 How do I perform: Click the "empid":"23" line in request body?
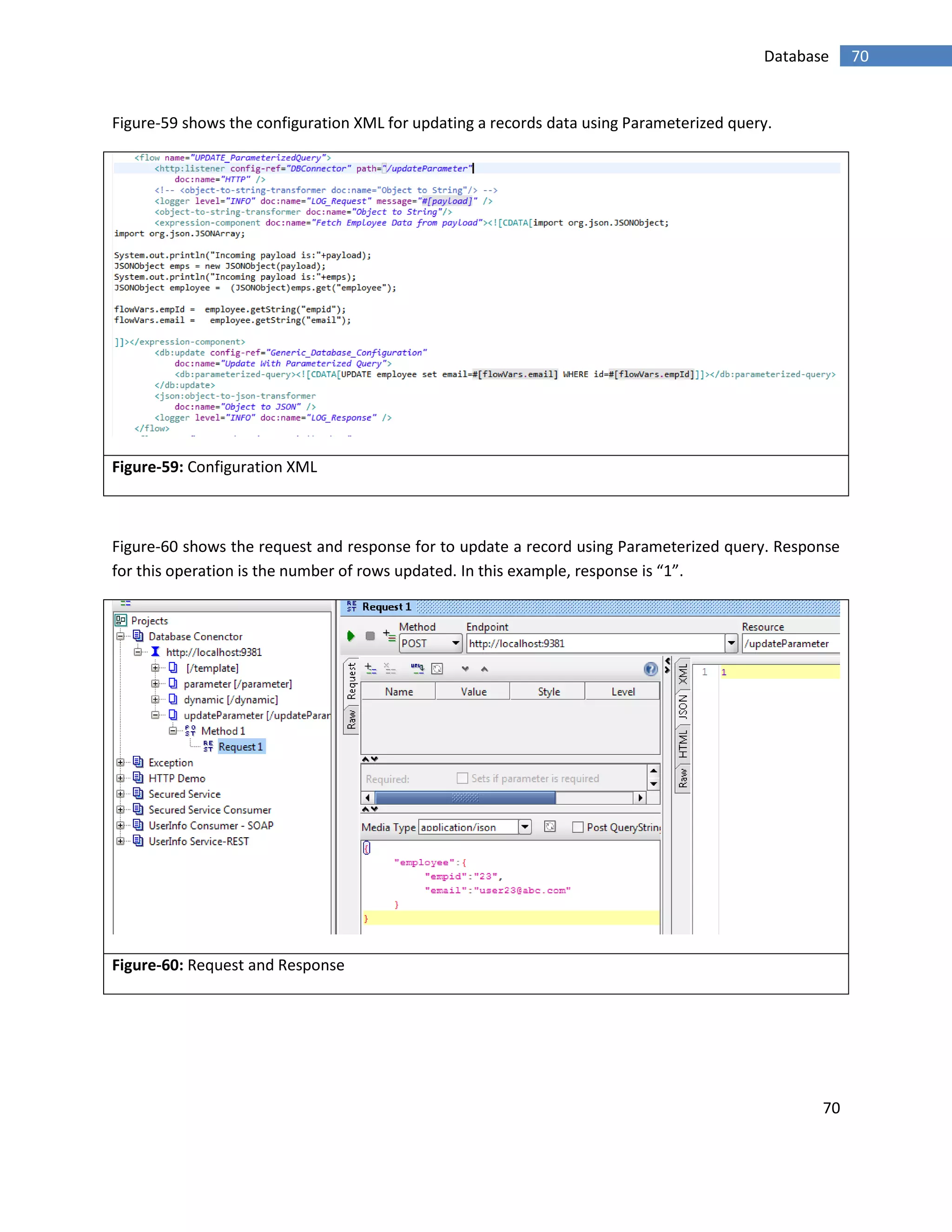tap(463, 877)
